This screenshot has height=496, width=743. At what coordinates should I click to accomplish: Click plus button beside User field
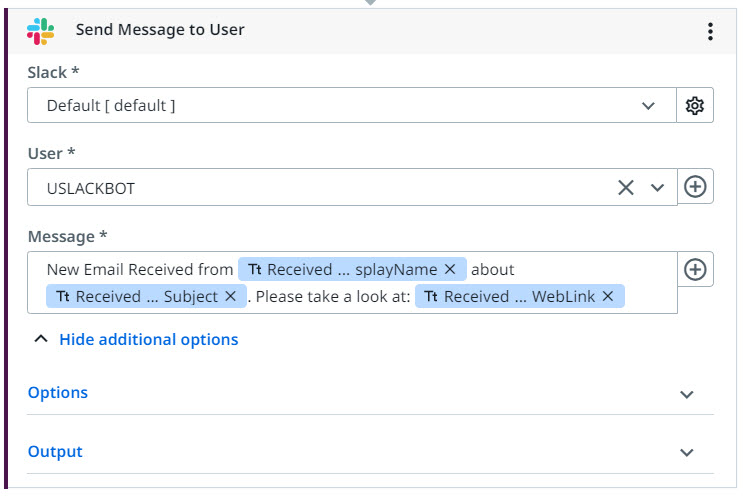pyautogui.click(x=695, y=187)
